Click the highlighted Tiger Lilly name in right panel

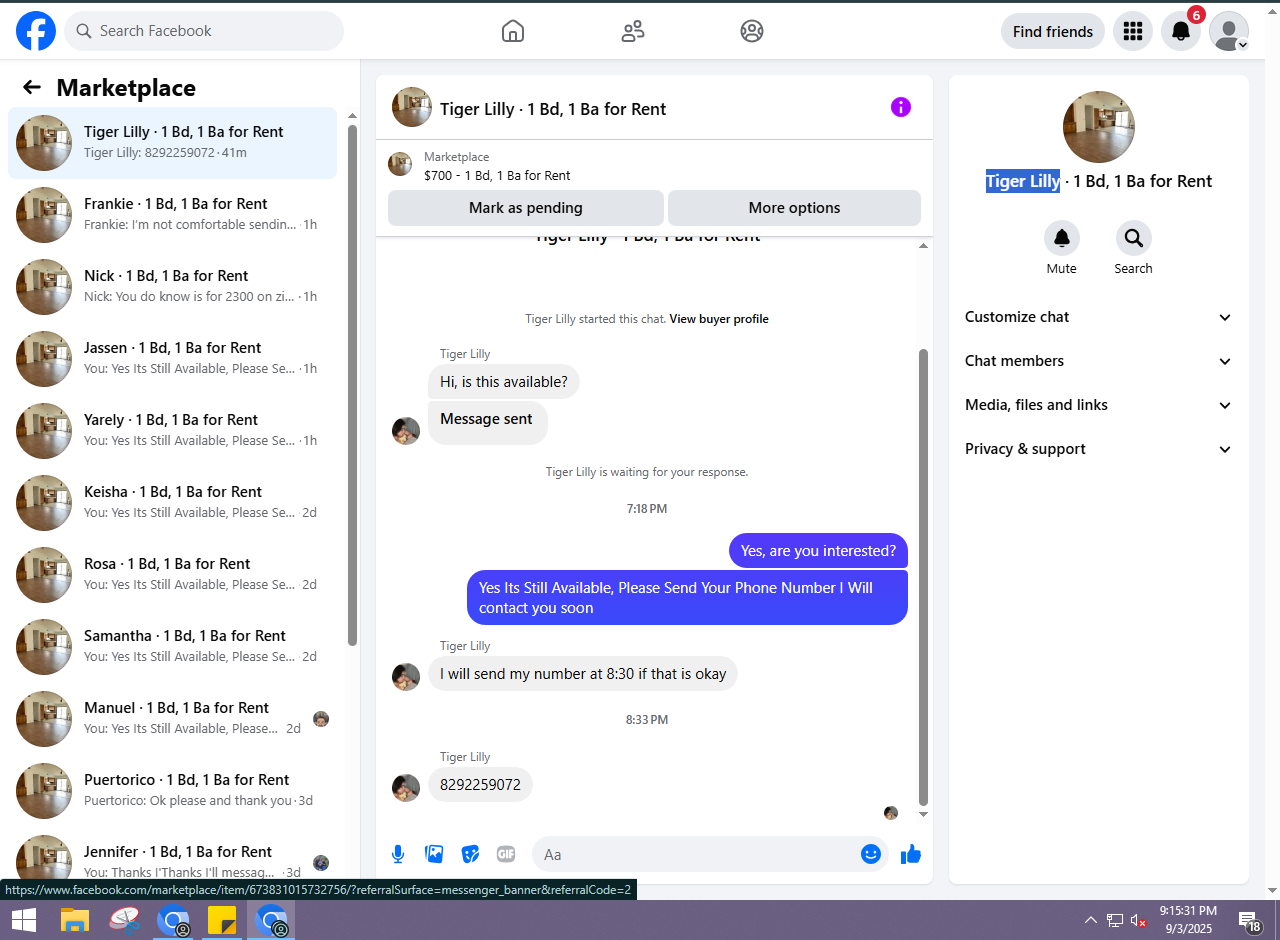click(x=1023, y=181)
